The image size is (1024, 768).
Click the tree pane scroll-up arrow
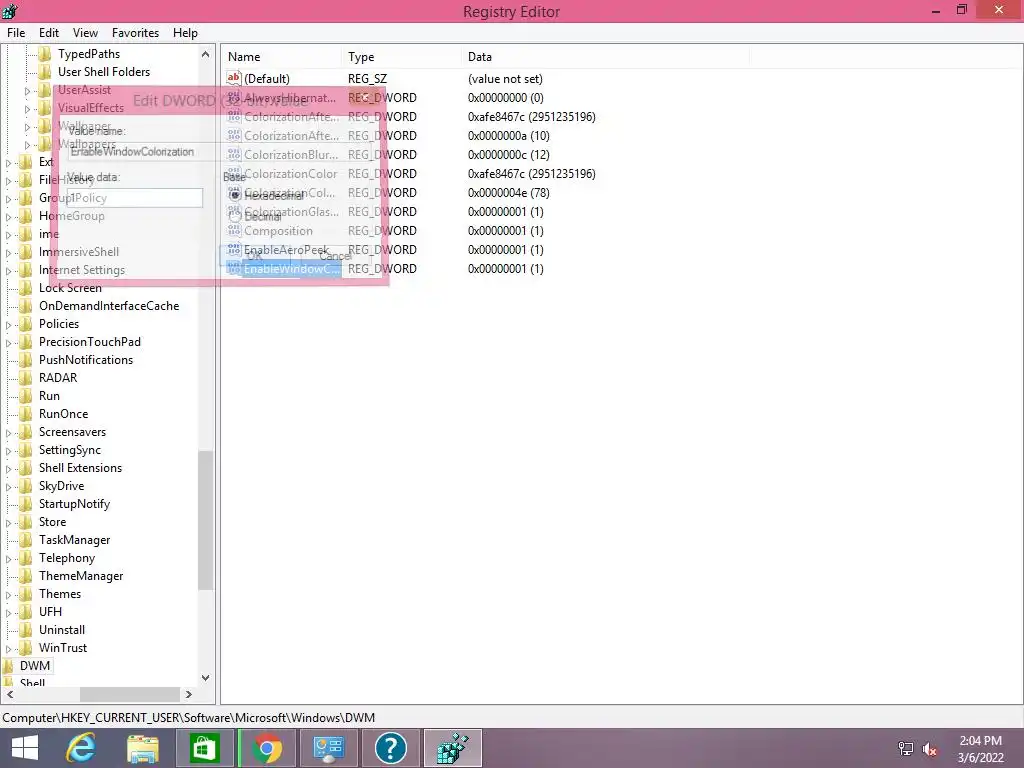coord(206,54)
